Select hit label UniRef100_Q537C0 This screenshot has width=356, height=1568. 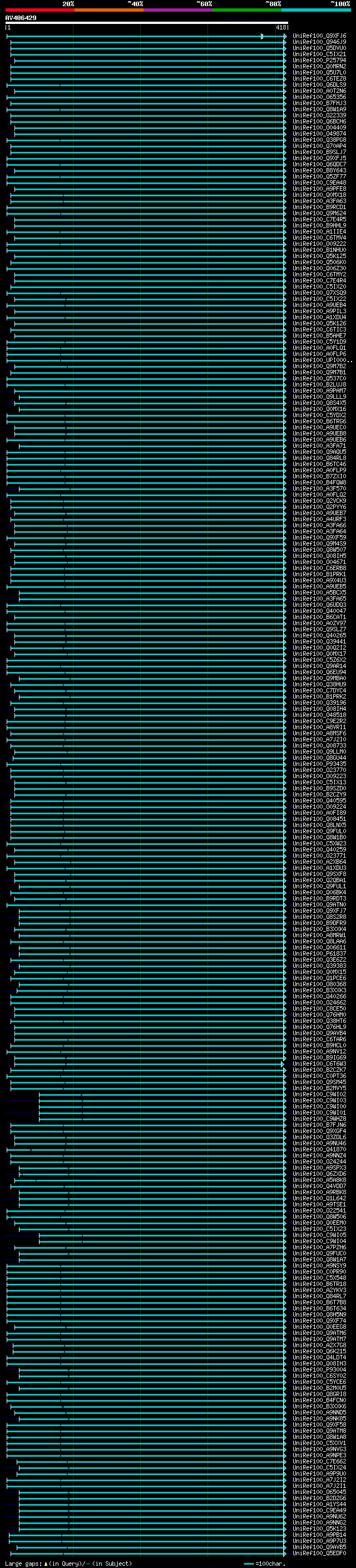(319, 379)
